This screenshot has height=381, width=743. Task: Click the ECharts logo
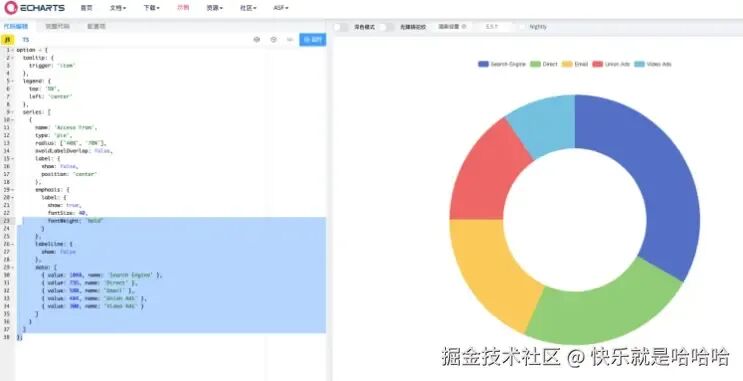pyautogui.click(x=34, y=8)
